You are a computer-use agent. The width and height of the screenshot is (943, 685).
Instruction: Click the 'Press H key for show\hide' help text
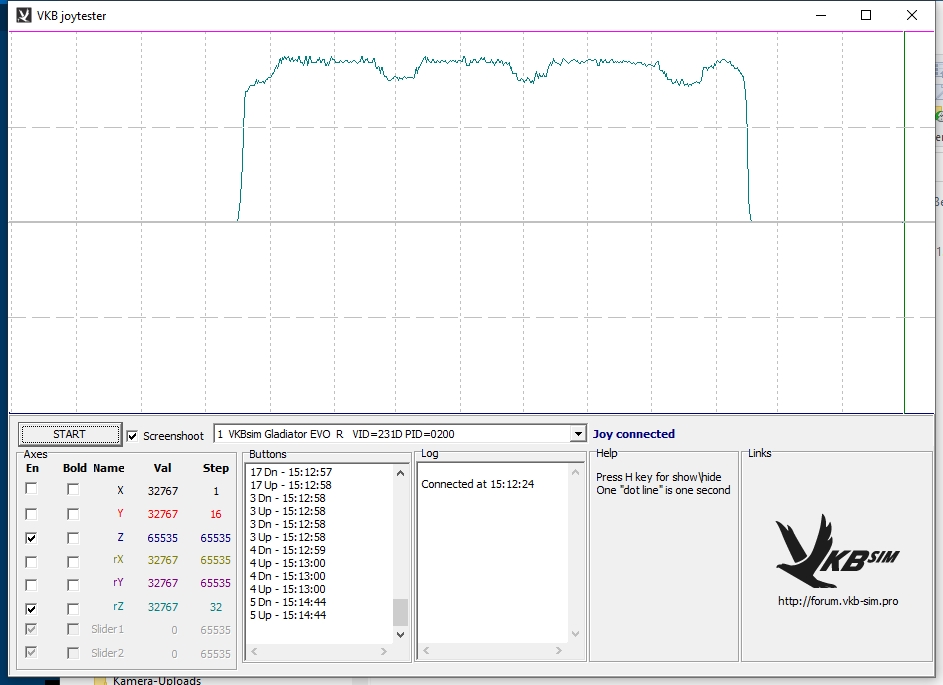click(x=659, y=477)
